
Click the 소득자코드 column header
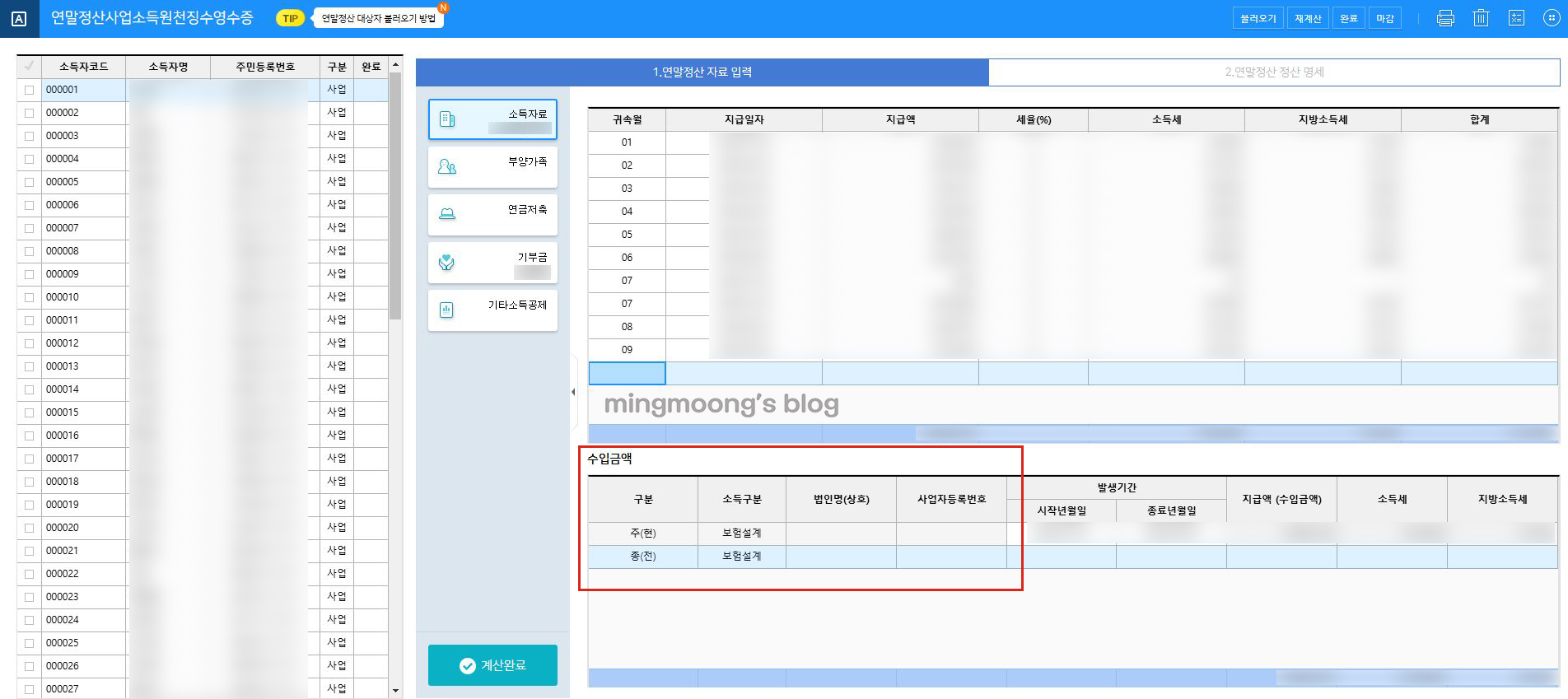(x=83, y=67)
